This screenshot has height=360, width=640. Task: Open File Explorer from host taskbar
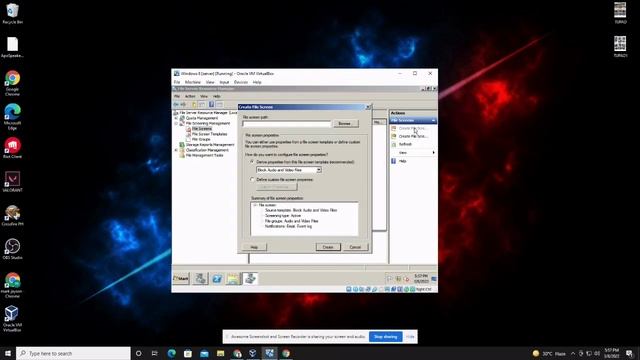click(220, 353)
